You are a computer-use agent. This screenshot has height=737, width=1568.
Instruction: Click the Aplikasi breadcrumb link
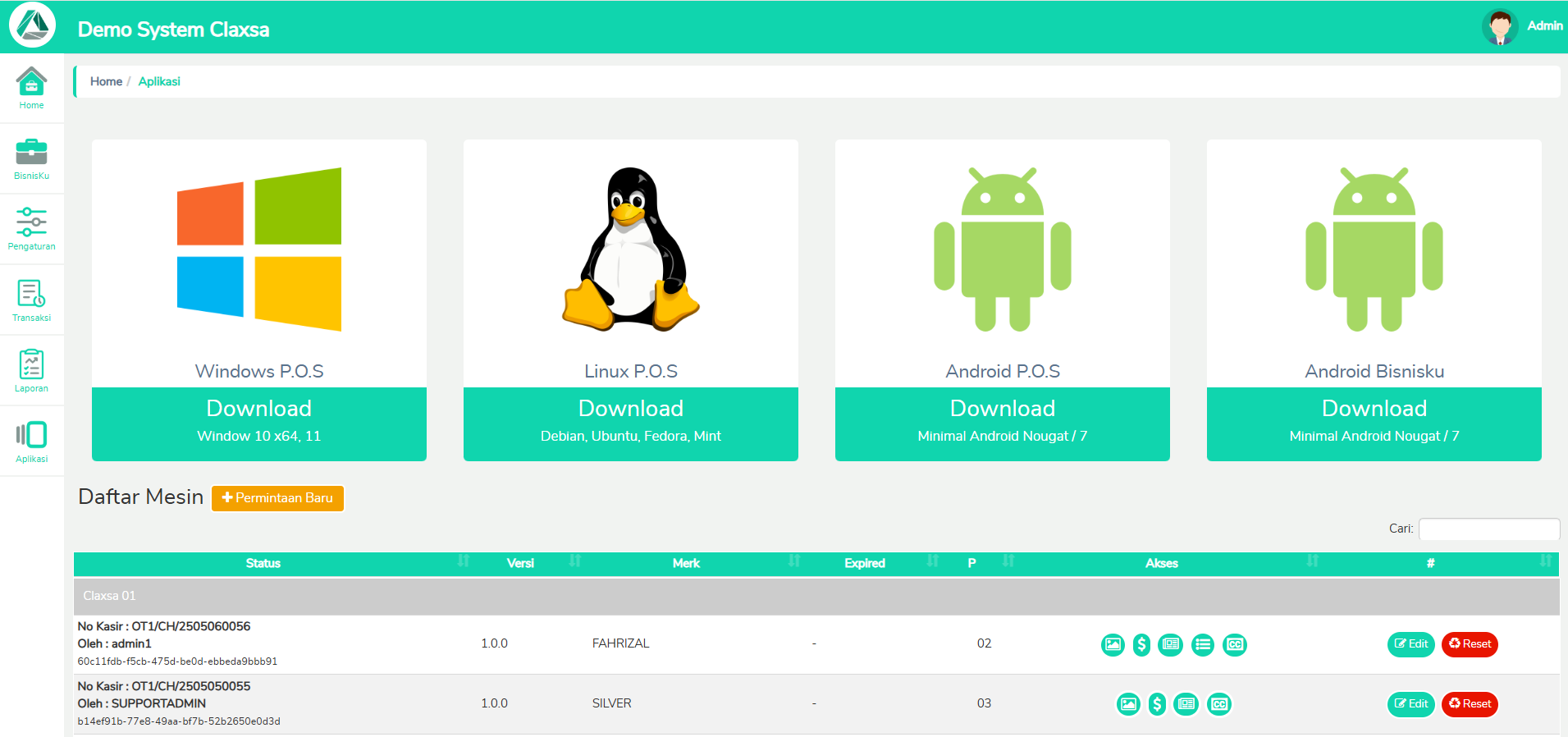coord(159,81)
